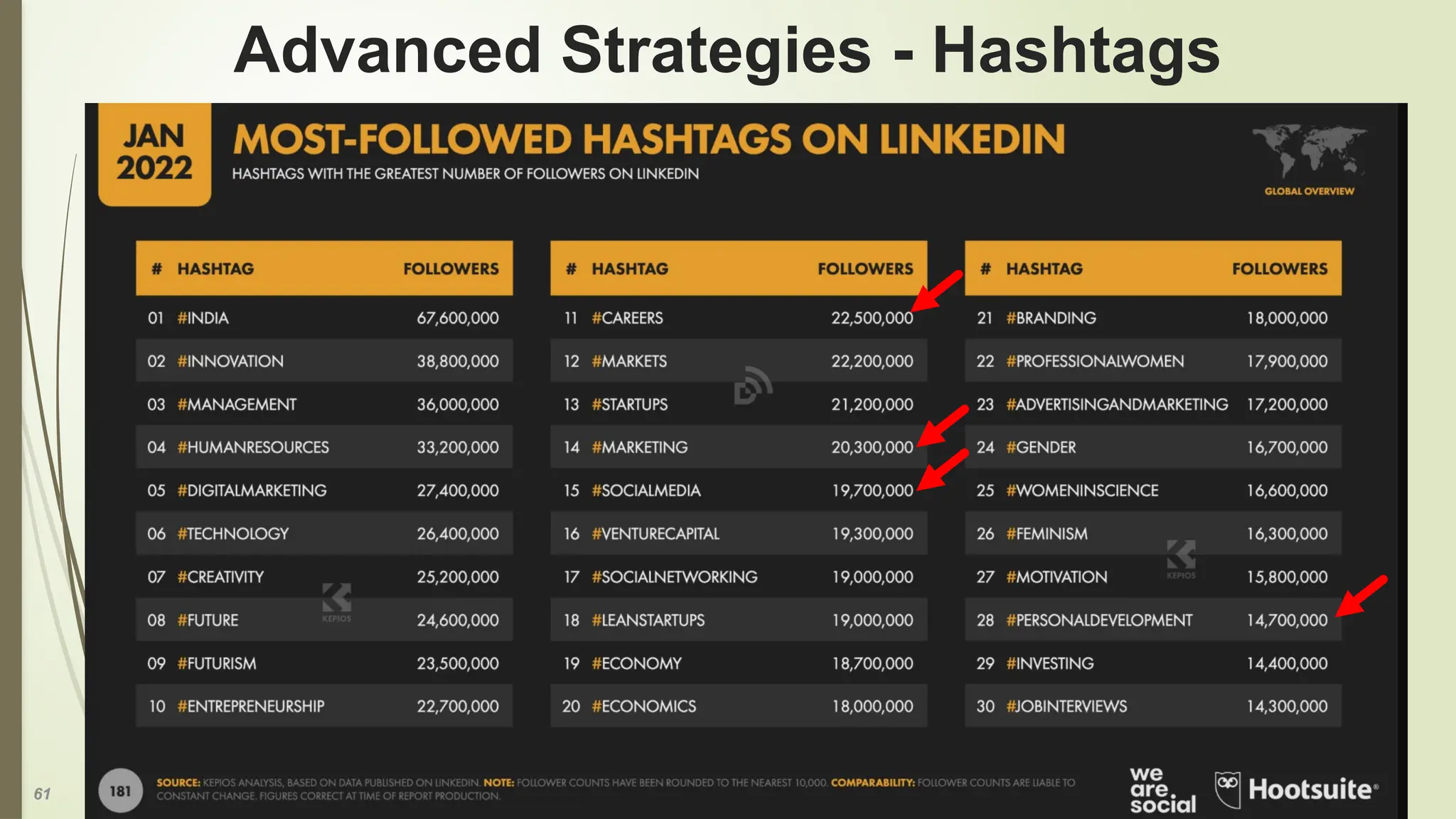Click the SOURCE footnote label
Image resolution: width=1456 pixels, height=819 pixels.
178,782
